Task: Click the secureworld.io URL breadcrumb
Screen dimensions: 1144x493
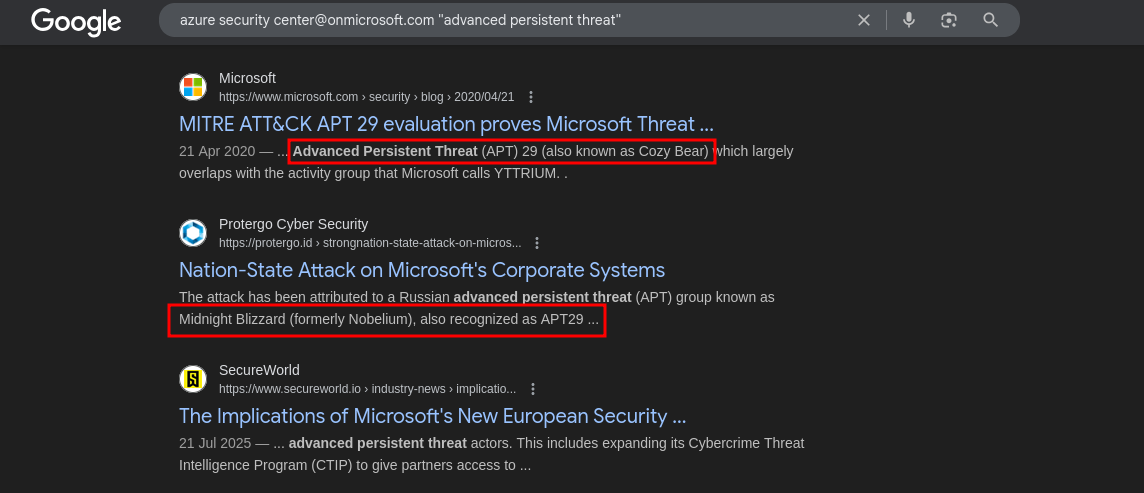Action: pos(367,389)
